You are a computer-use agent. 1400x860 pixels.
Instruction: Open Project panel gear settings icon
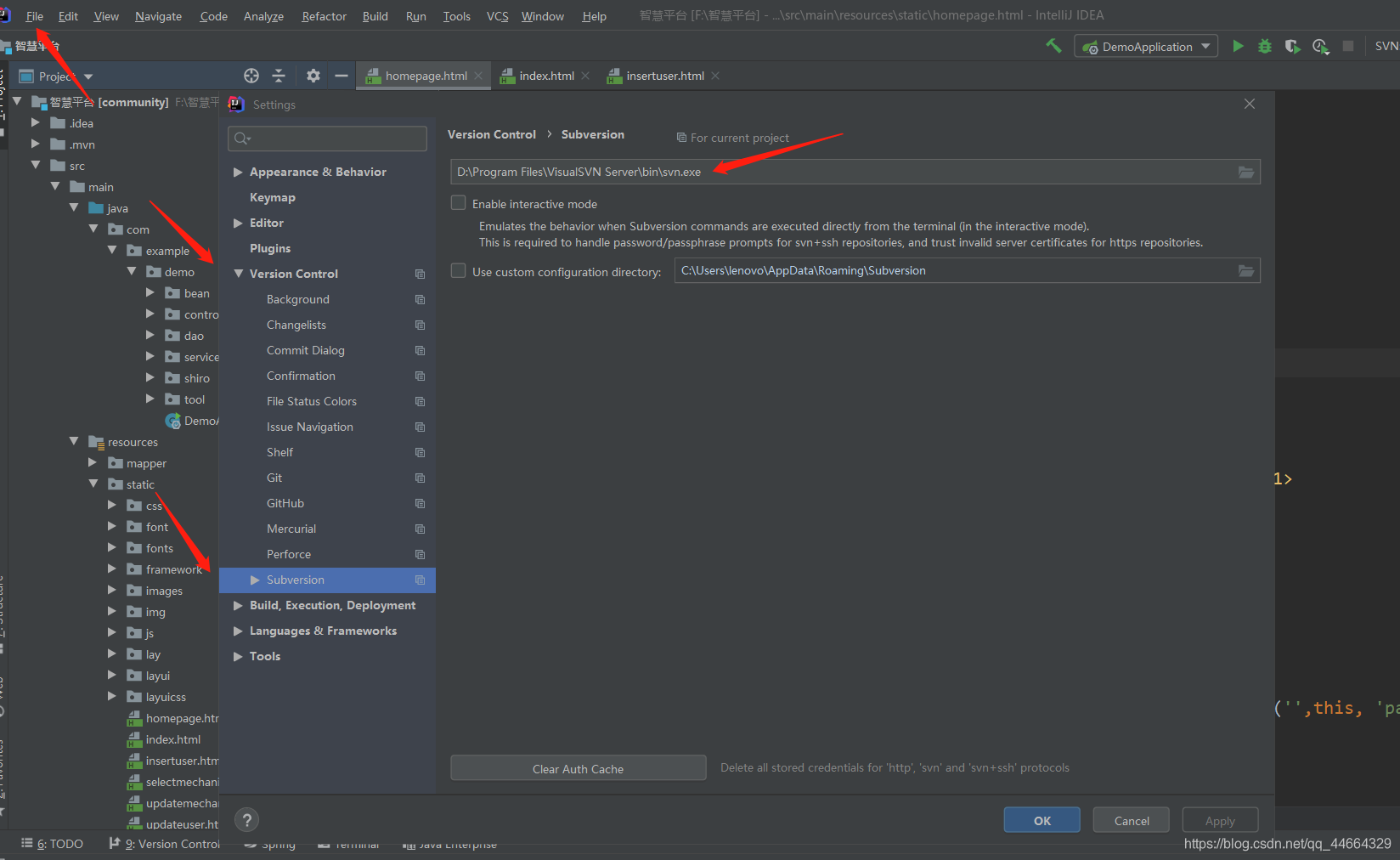click(313, 76)
